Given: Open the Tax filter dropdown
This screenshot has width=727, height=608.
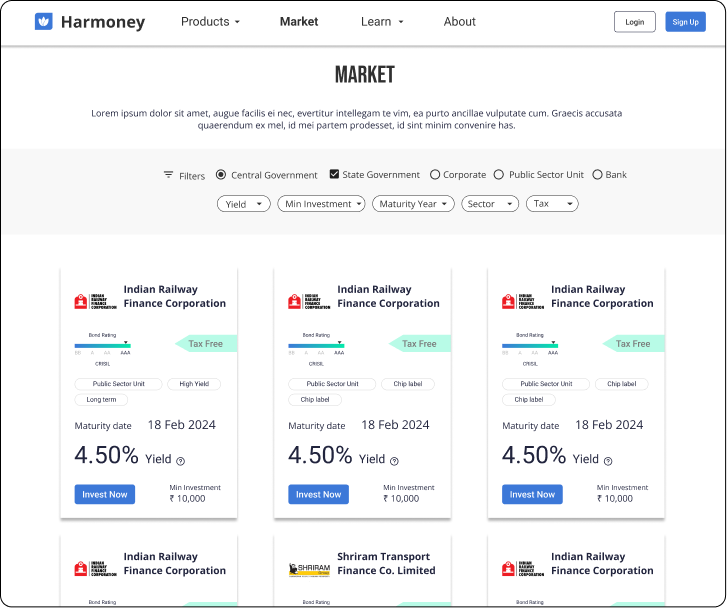Looking at the screenshot, I should click(552, 204).
